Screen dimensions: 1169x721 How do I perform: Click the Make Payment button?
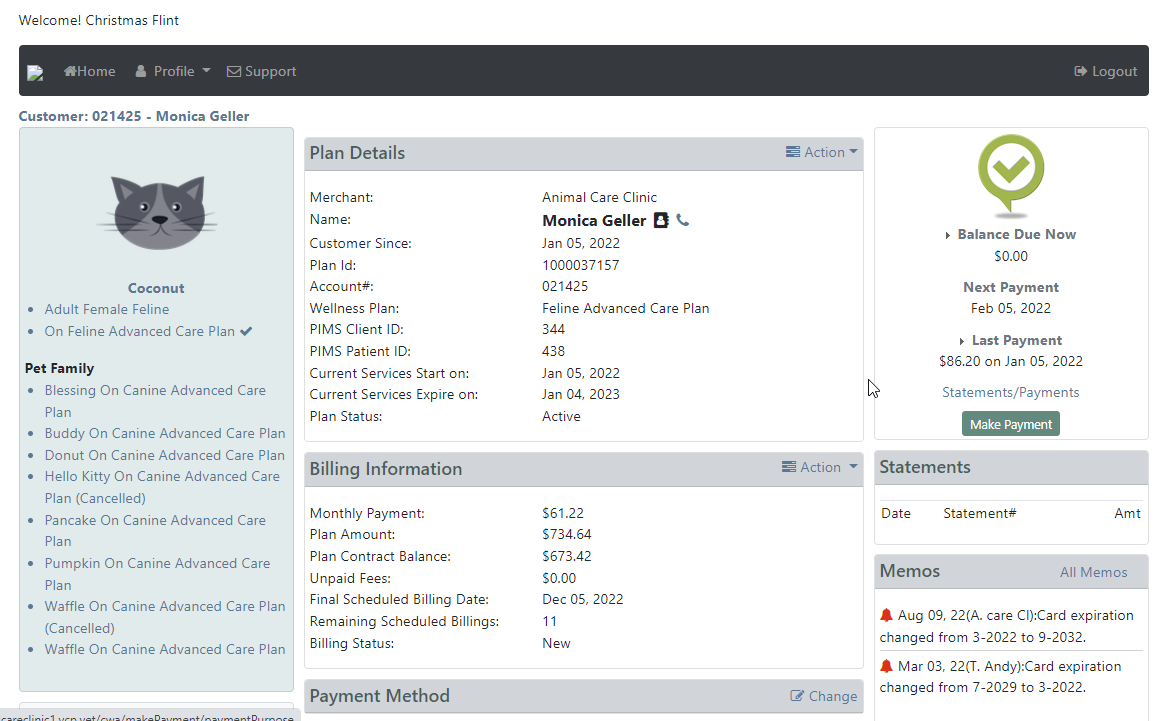1010,424
